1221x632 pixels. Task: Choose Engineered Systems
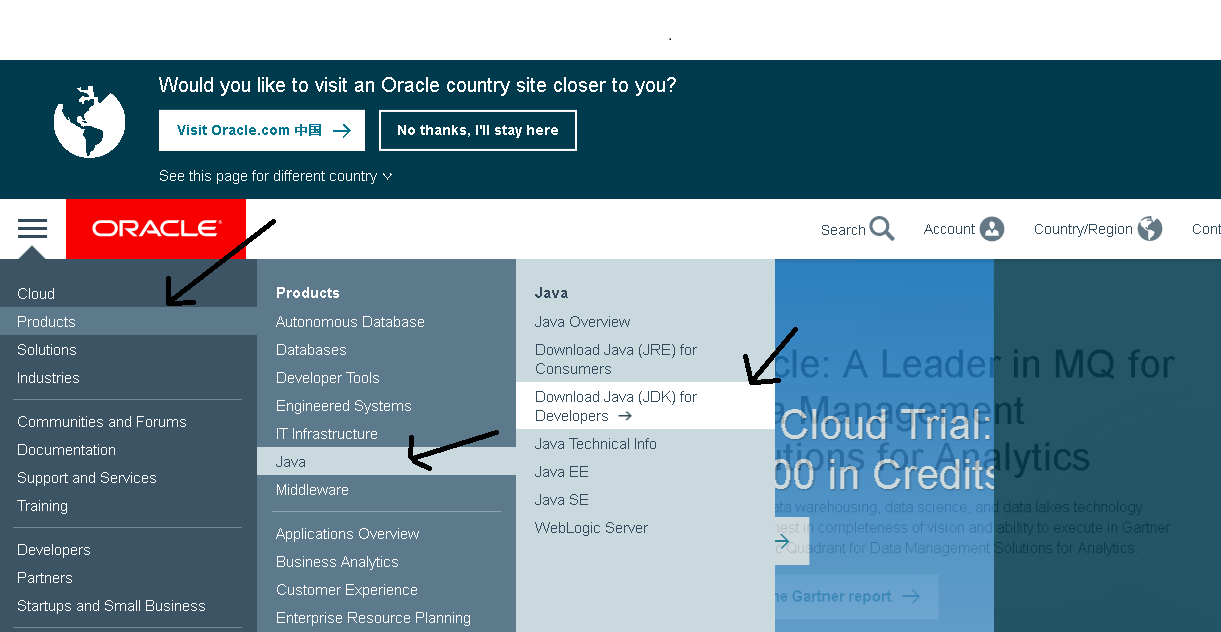(x=344, y=405)
